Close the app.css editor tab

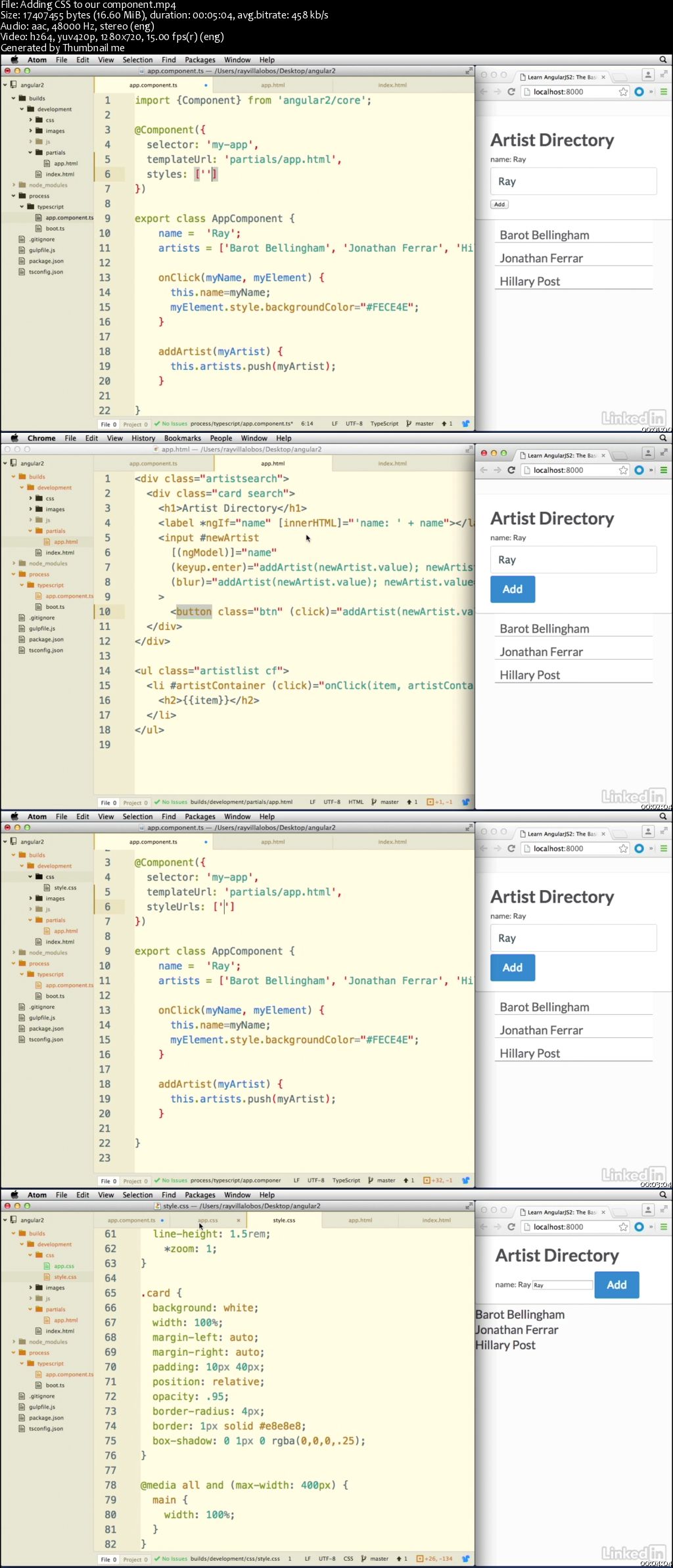pos(238,1221)
